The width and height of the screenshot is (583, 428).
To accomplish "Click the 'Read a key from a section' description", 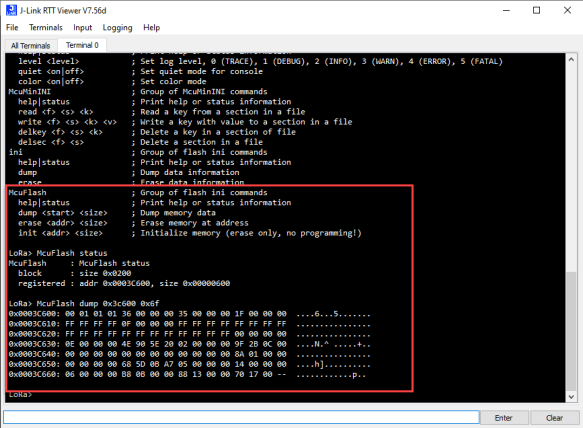I will 223,112.
